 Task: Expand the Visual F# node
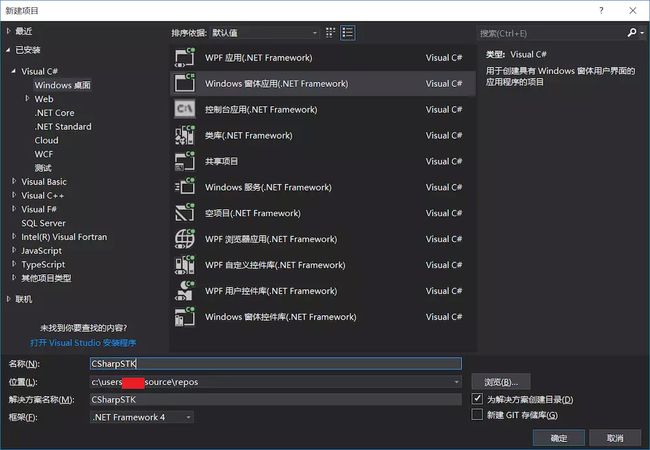click(14, 209)
